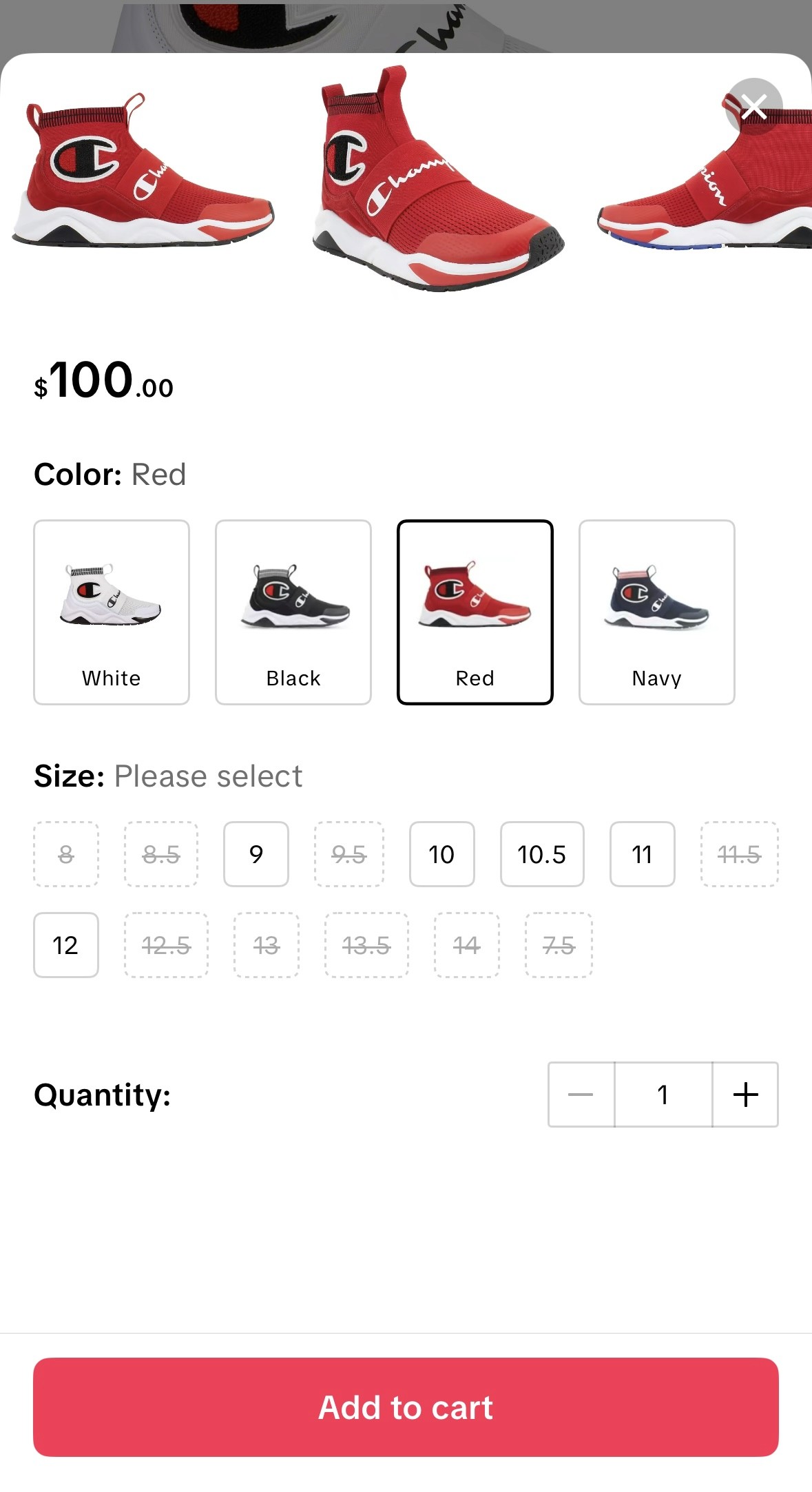Image resolution: width=812 pixels, height=1492 pixels.
Task: Select size 10
Action: click(x=441, y=855)
